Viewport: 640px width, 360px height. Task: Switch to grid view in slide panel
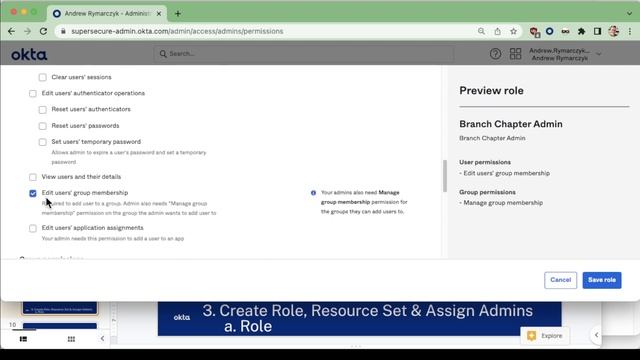coord(71,339)
